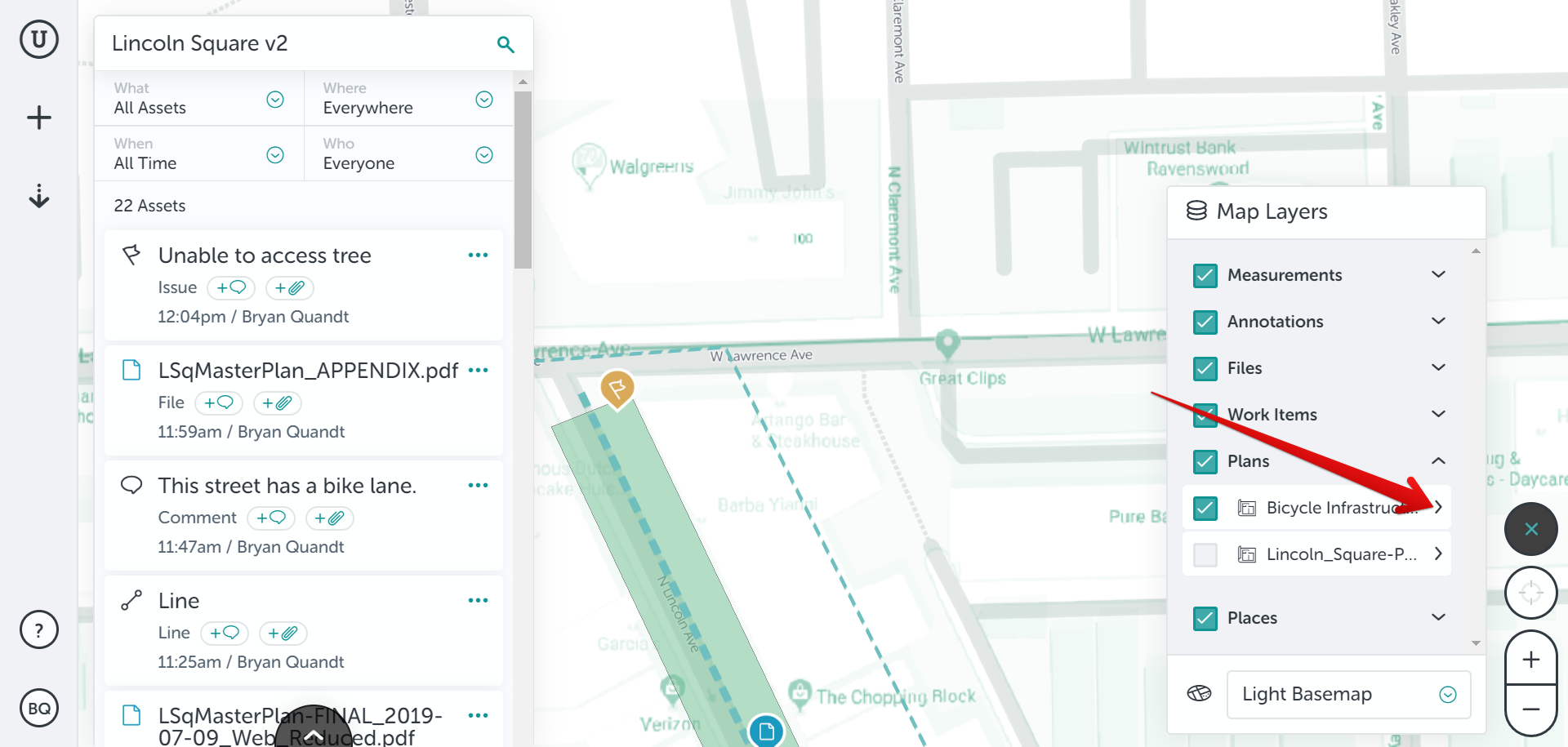Expand the Measurements layer group
The height and width of the screenshot is (747, 1568).
pyautogui.click(x=1439, y=274)
